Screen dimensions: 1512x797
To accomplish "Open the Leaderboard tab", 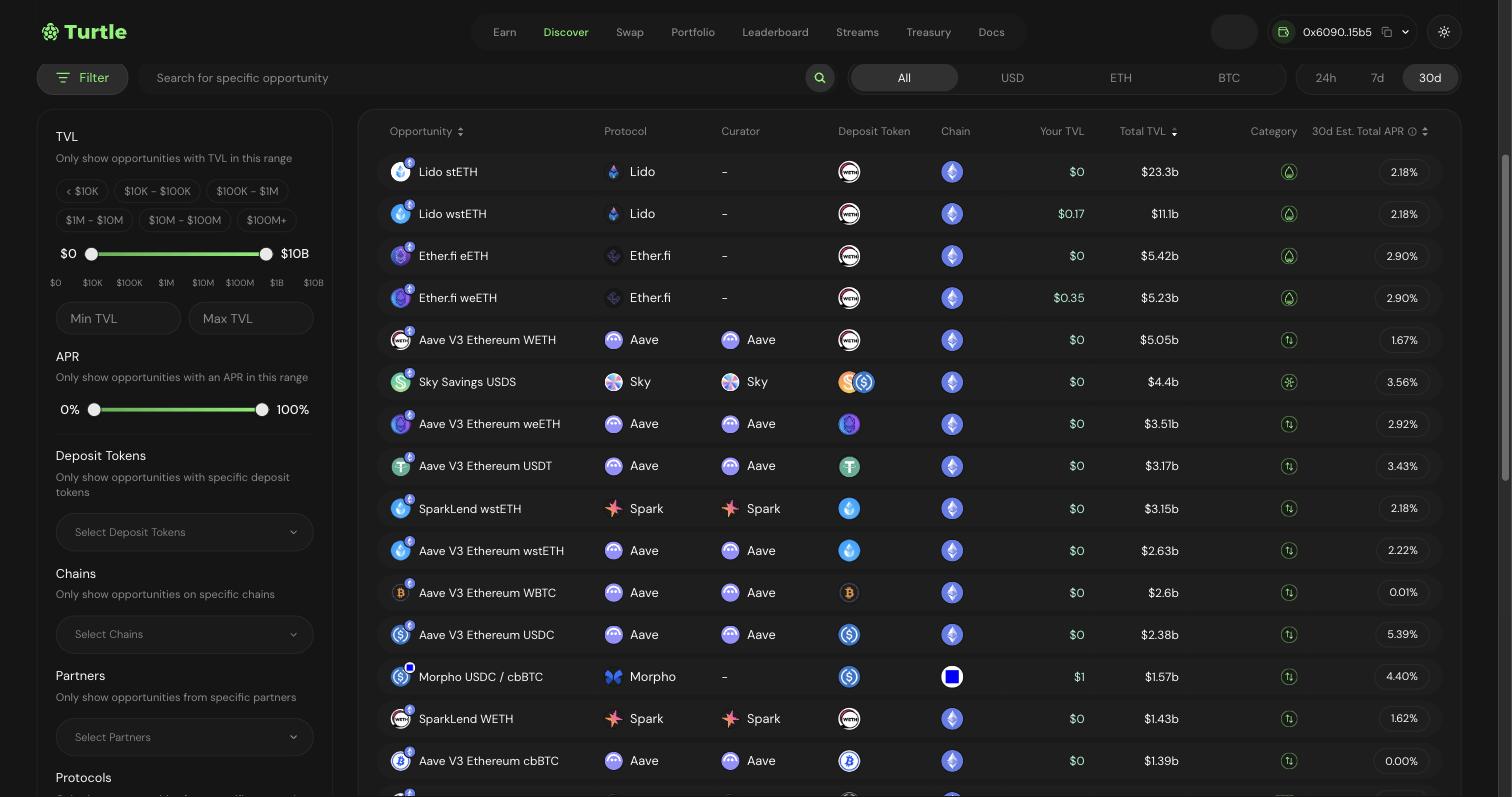I will pyautogui.click(x=775, y=32).
